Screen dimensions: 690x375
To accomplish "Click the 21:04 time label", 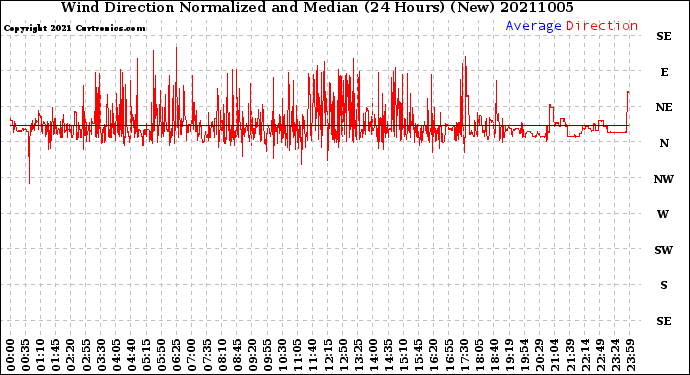I will 554,355.
